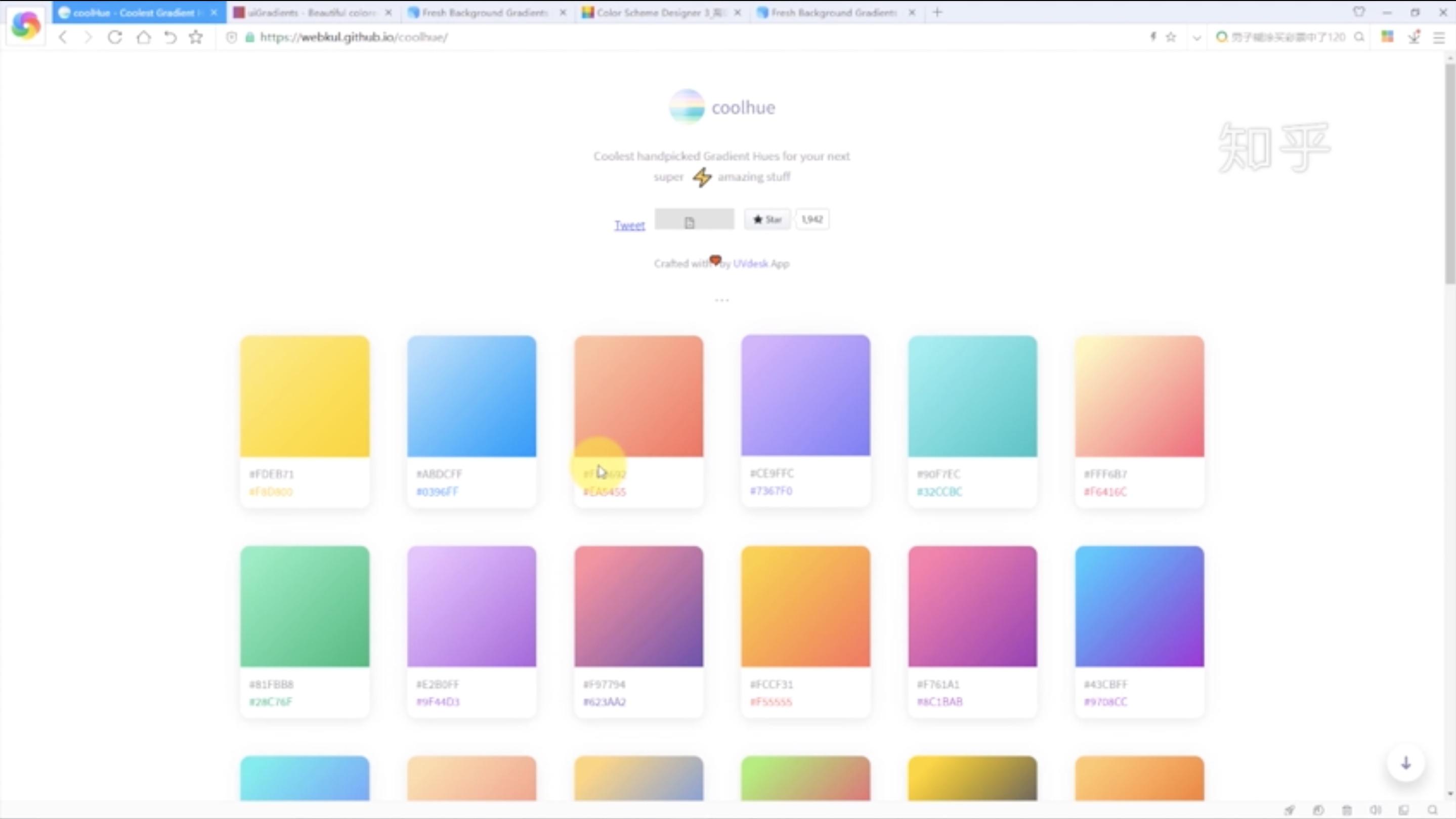Go to the browser home icon
This screenshot has height=819, width=1456.
click(x=144, y=37)
